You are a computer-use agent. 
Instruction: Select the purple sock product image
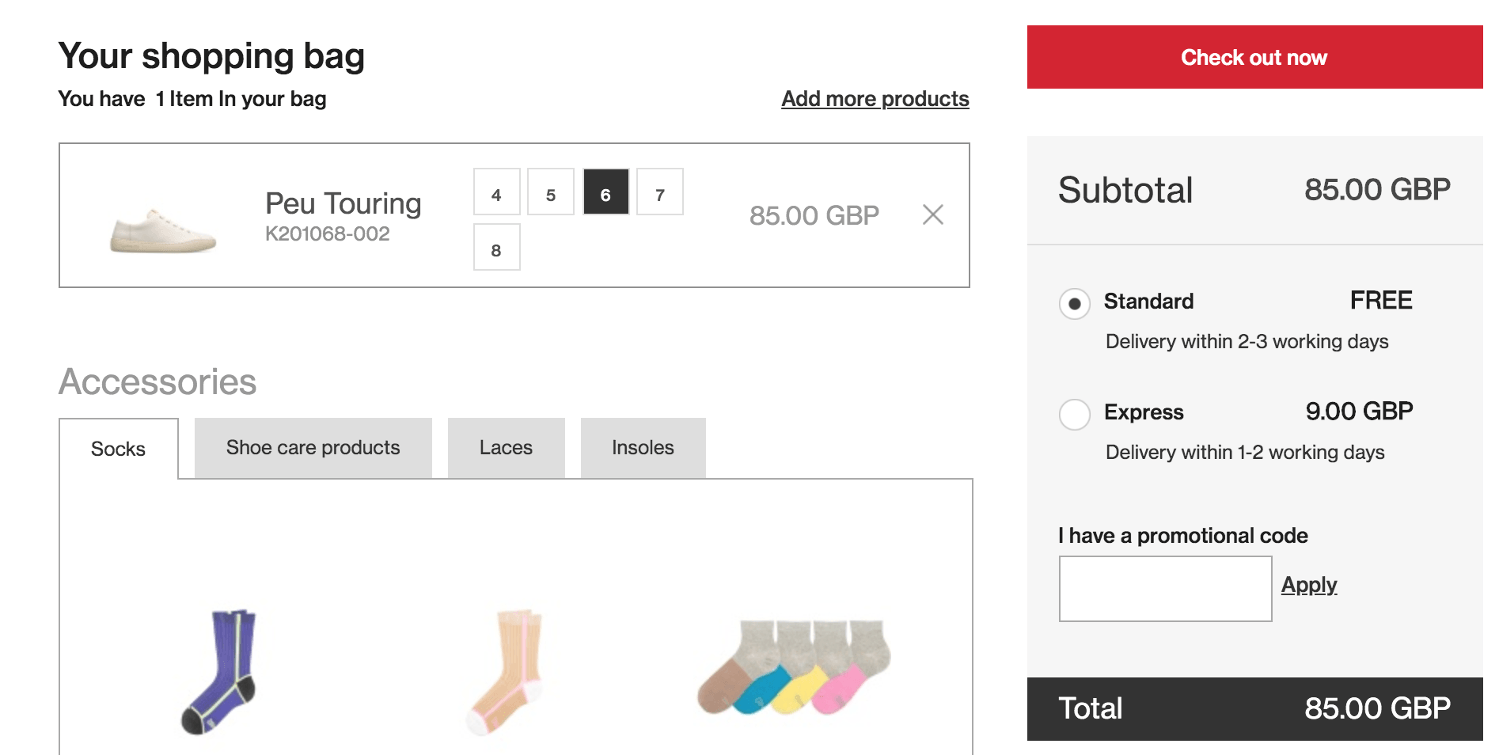(x=219, y=671)
